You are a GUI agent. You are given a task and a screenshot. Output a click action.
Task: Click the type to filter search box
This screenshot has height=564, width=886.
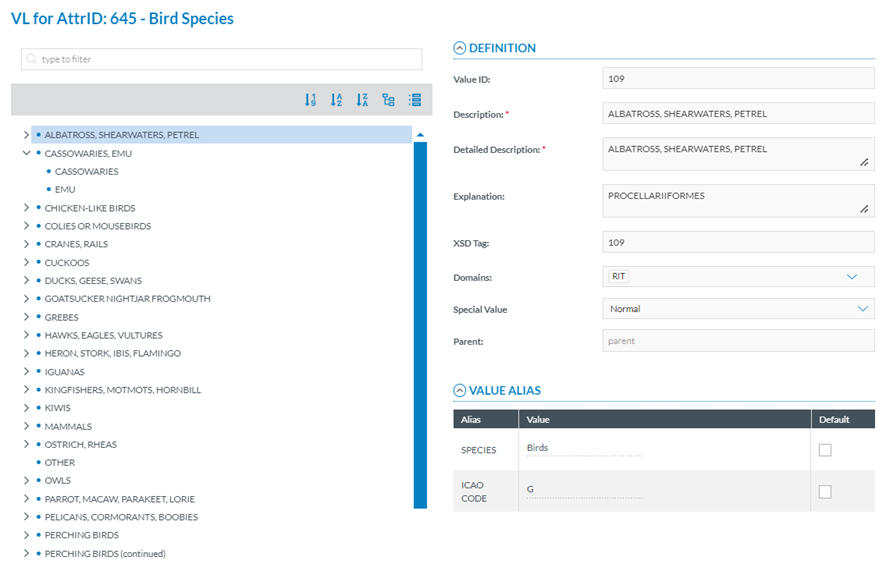(222, 60)
